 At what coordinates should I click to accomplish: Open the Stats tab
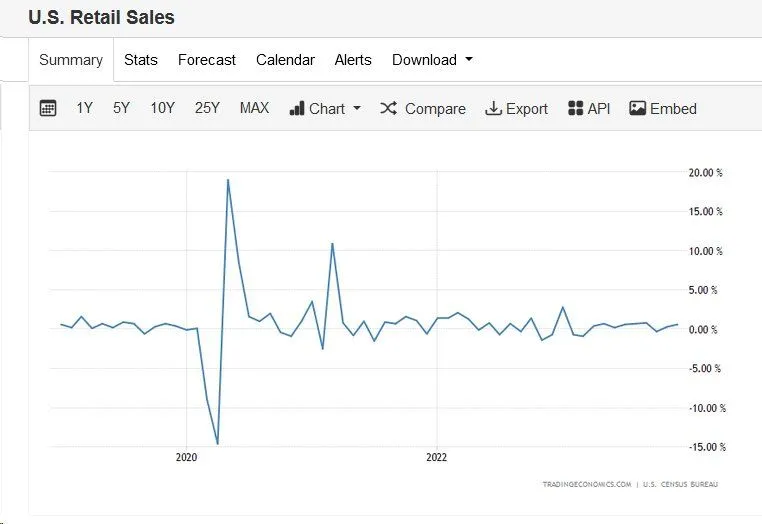click(141, 60)
